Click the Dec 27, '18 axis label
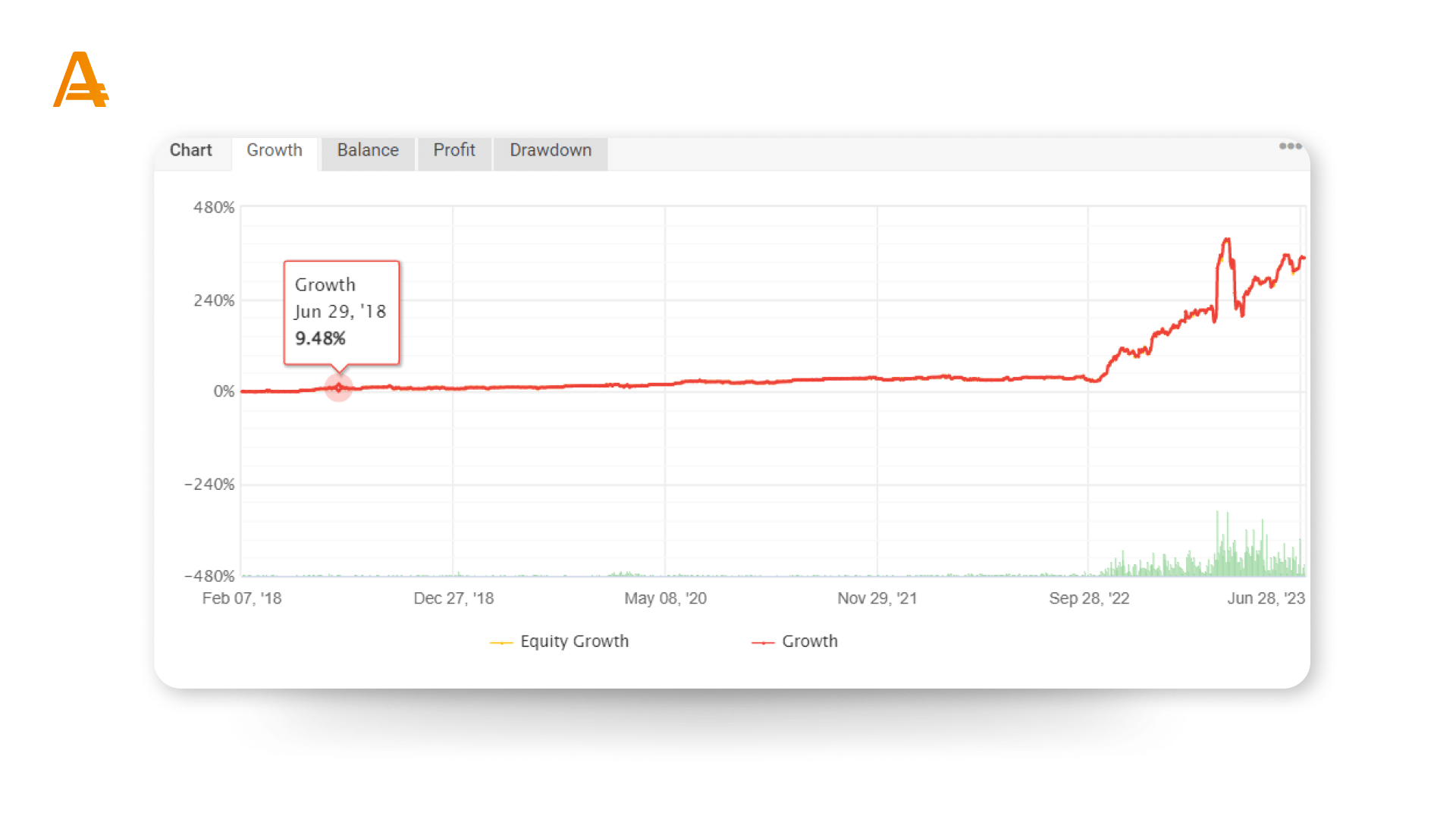The width and height of the screenshot is (1456, 819). point(453,598)
